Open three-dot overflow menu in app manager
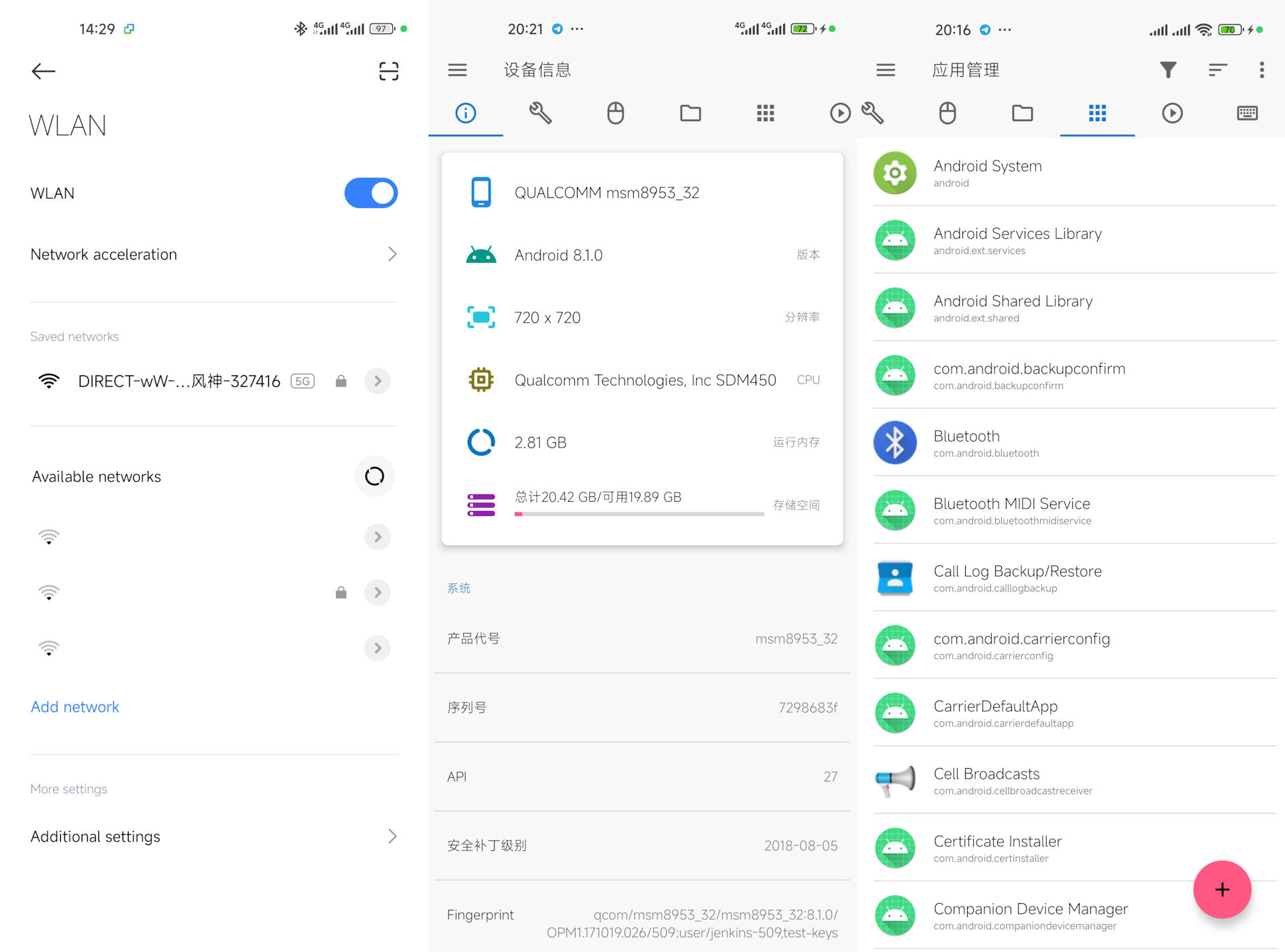Screen dimensions: 1285x952 tap(1262, 70)
